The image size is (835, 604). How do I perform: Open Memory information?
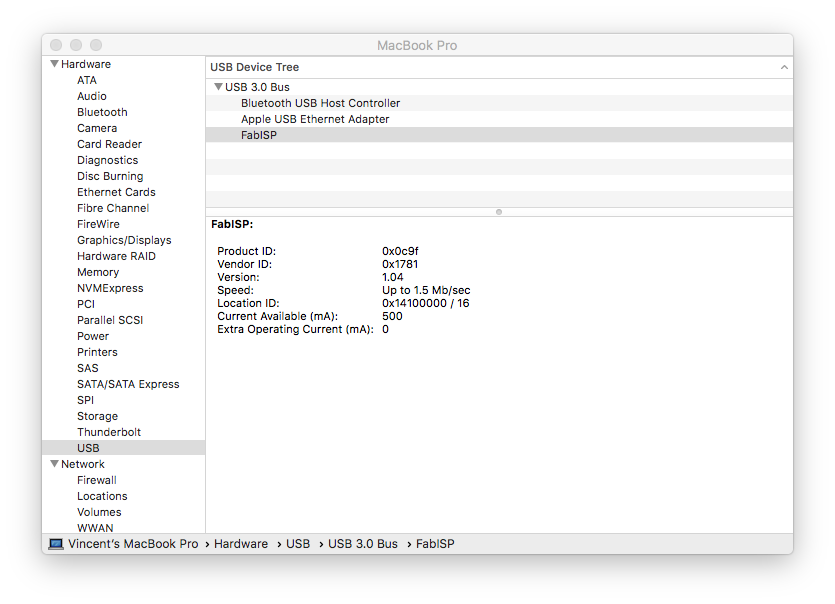(x=98, y=272)
